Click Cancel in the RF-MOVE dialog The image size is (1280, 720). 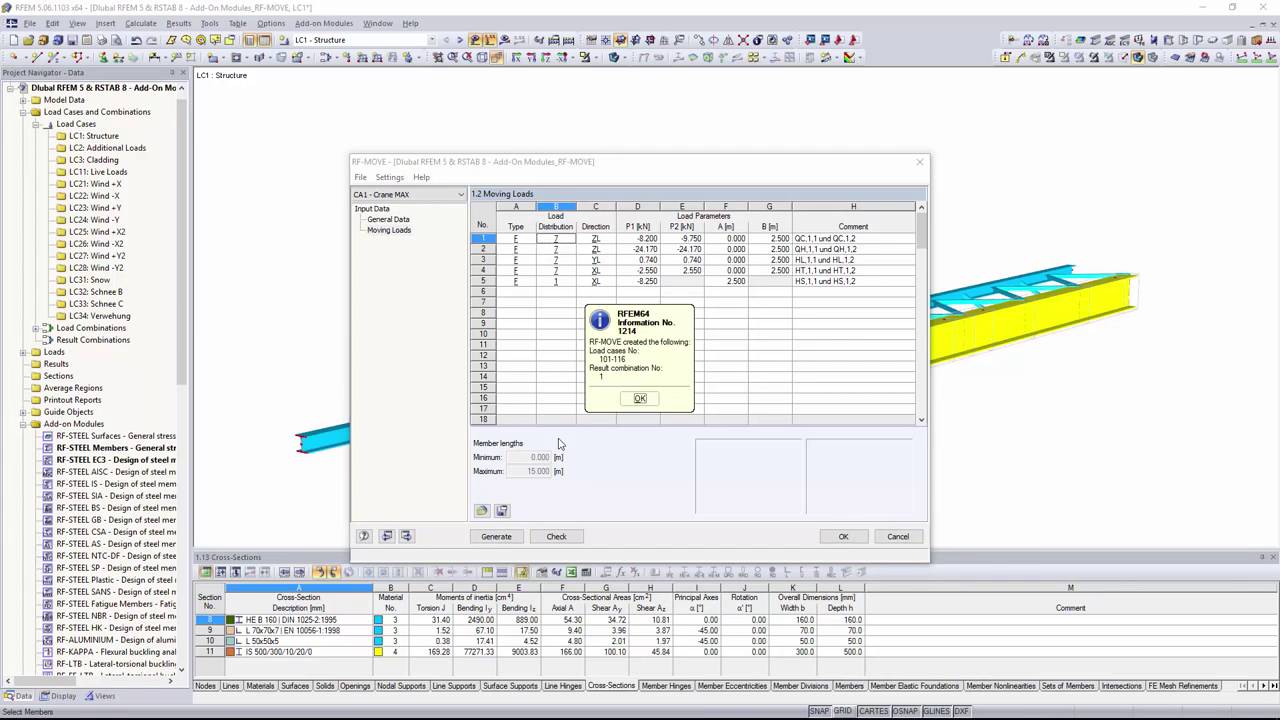coord(898,537)
